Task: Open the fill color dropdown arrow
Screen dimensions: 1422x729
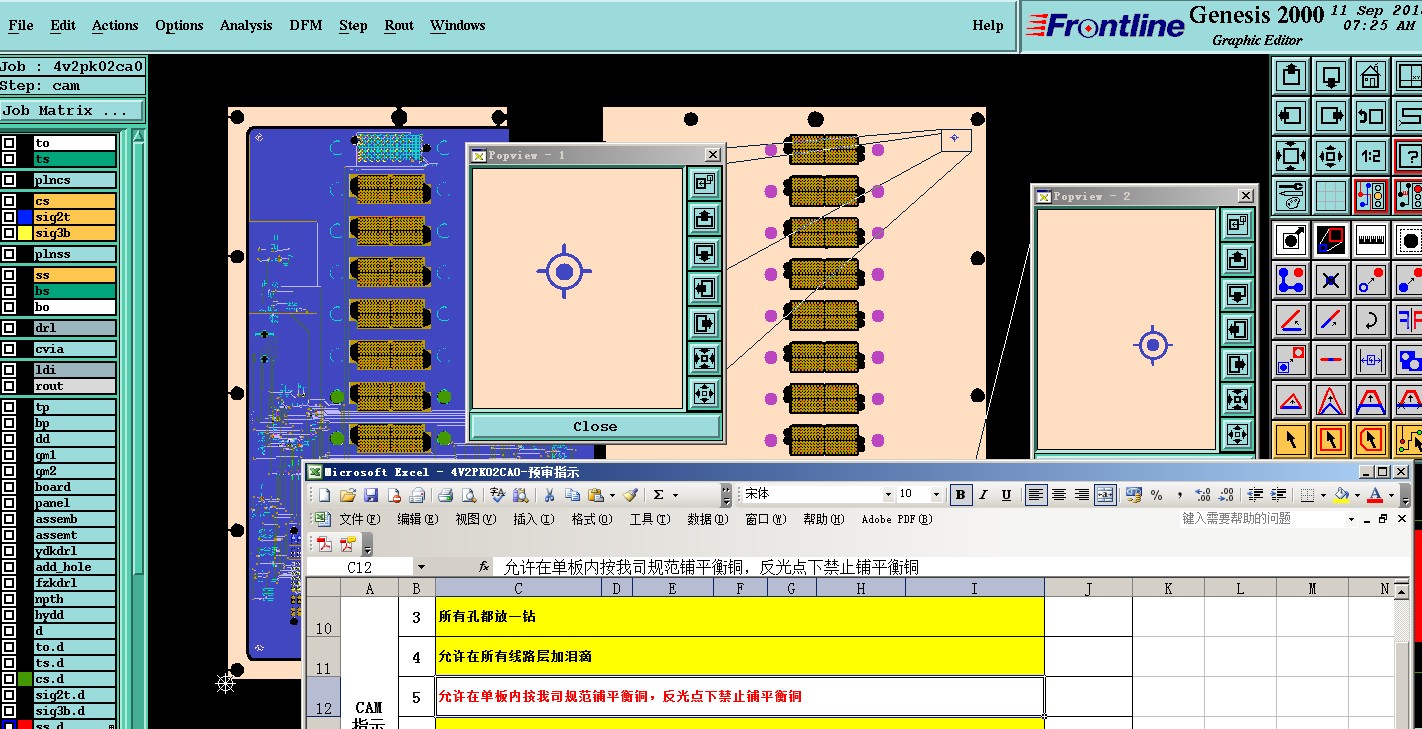Action: point(1357,495)
